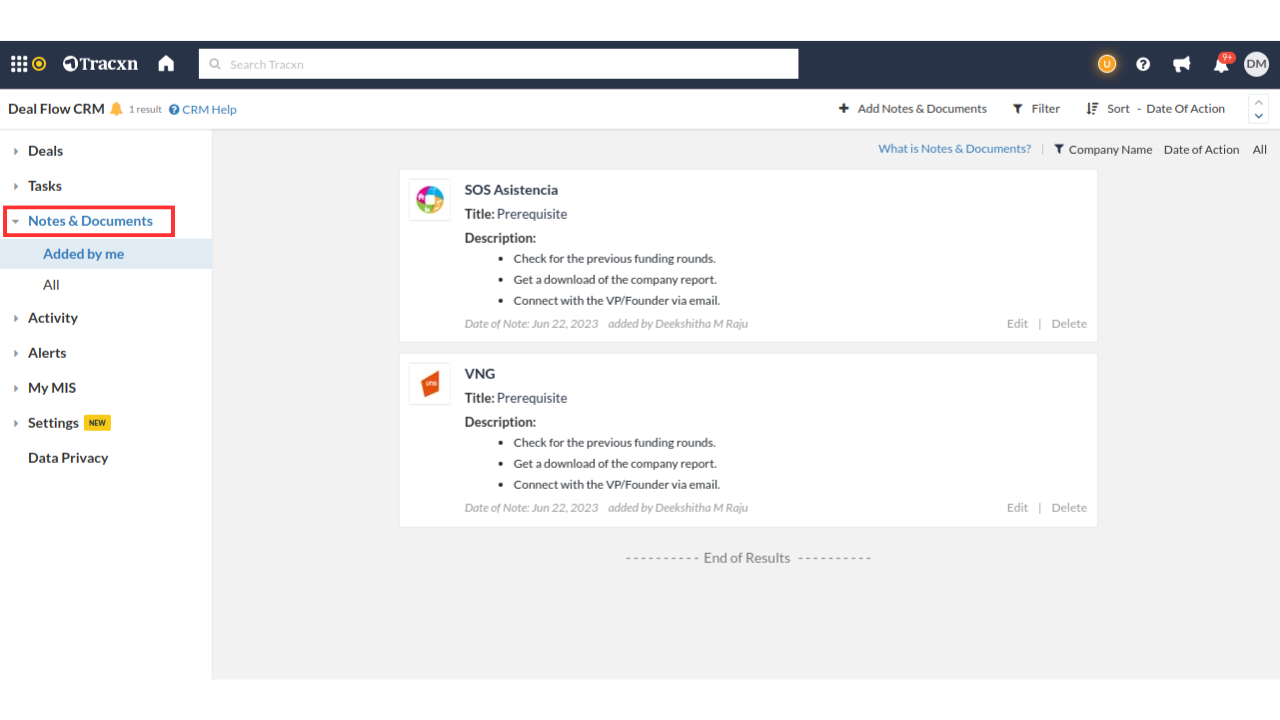This screenshot has height=720, width=1280.
Task: Click the orange U badge icon
Action: [1106, 64]
